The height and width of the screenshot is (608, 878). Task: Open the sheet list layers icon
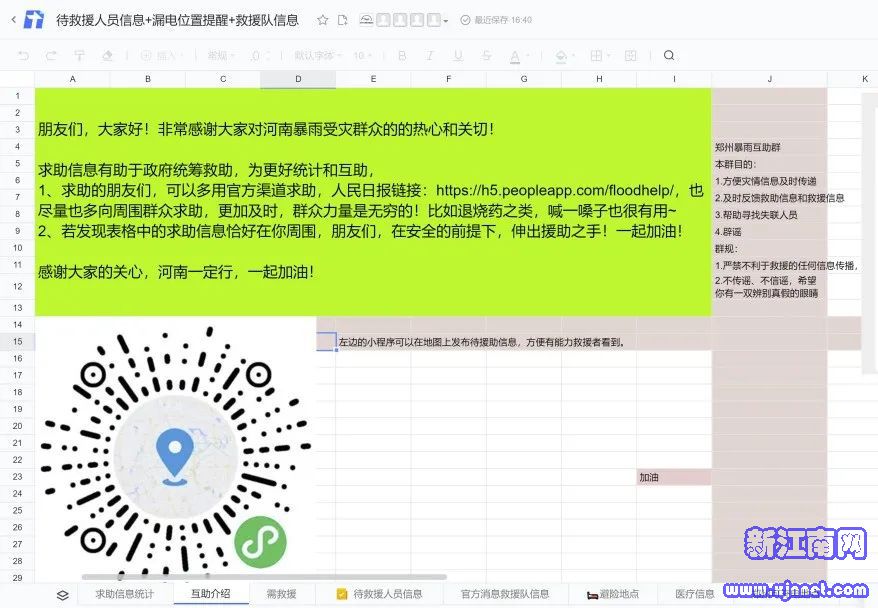[x=63, y=594]
